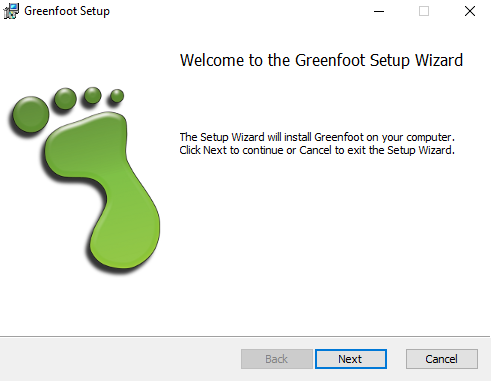Click the 'Greenfoot Setup' title bar text
The height and width of the screenshot is (381, 491).
(x=67, y=11)
